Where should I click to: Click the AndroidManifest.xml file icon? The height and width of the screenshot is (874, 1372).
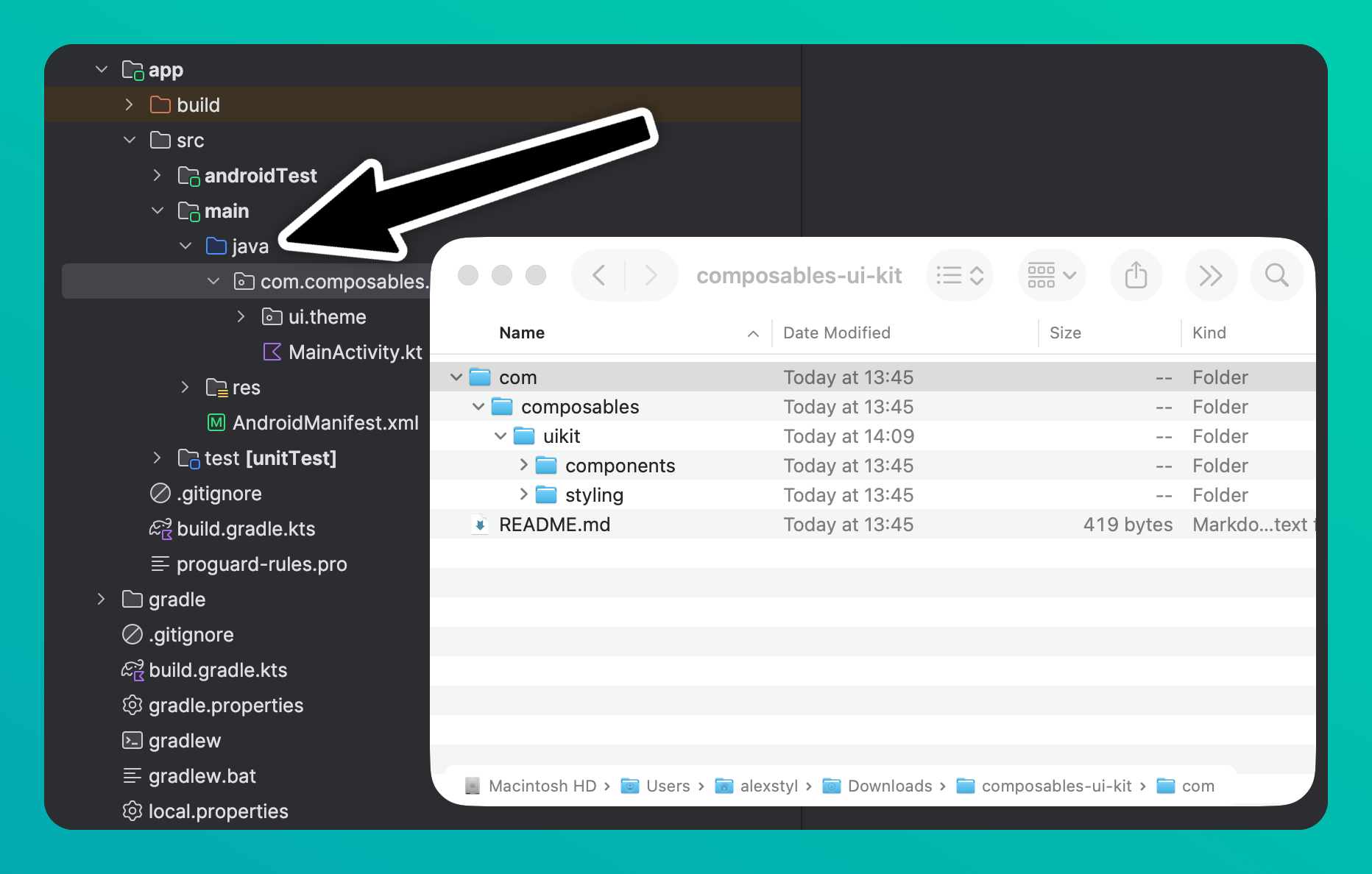pos(216,423)
